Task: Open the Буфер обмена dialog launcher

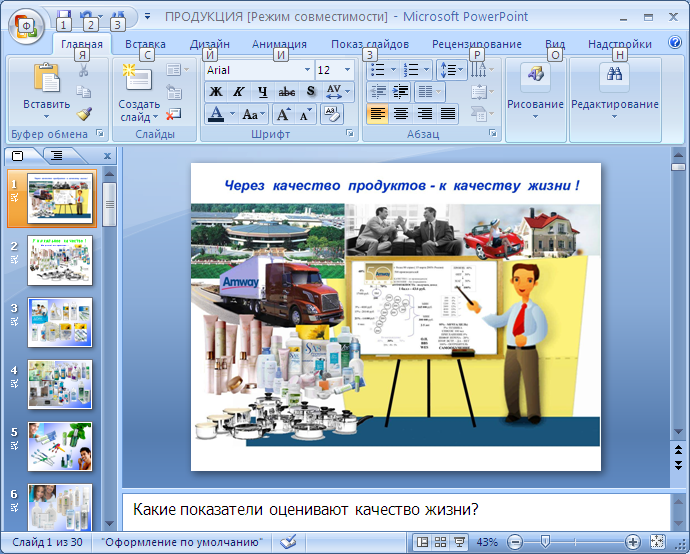Action: click(x=100, y=133)
